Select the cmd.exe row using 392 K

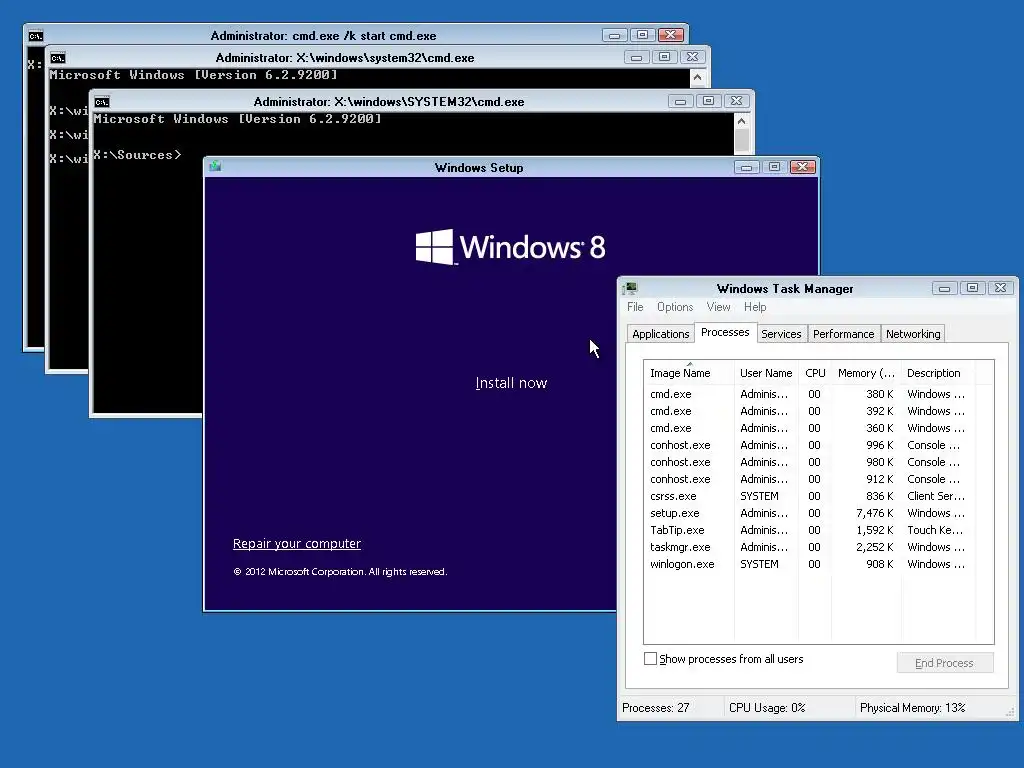pos(810,411)
